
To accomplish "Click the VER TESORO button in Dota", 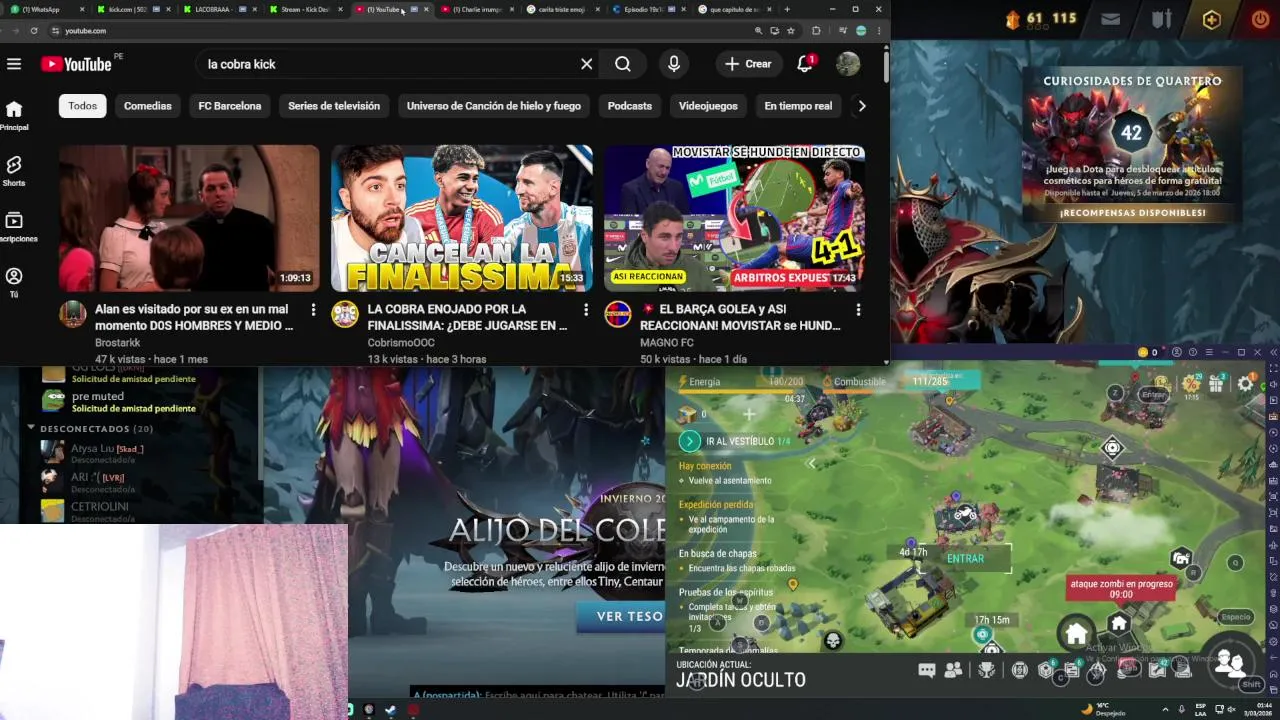I will (628, 616).
